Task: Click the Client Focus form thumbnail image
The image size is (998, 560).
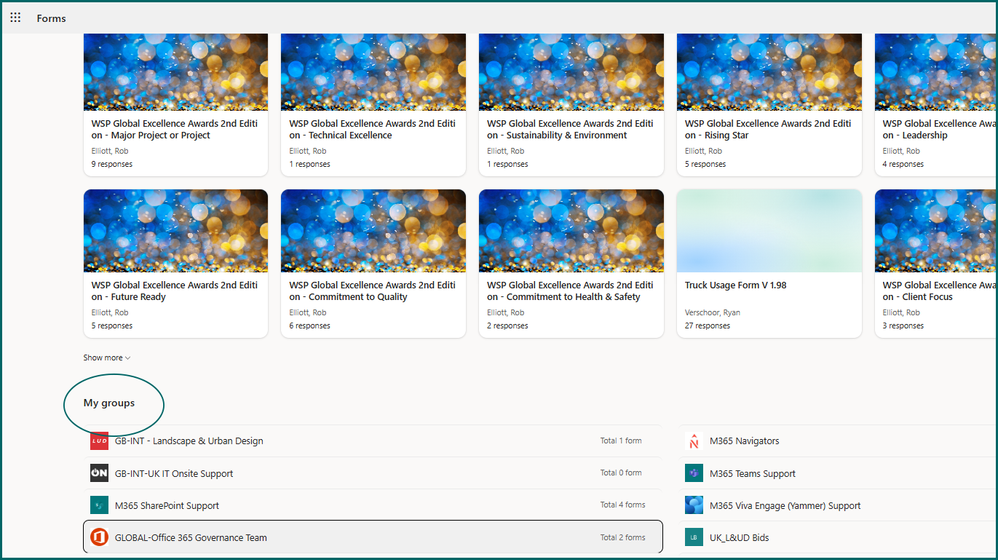Action: [936, 231]
